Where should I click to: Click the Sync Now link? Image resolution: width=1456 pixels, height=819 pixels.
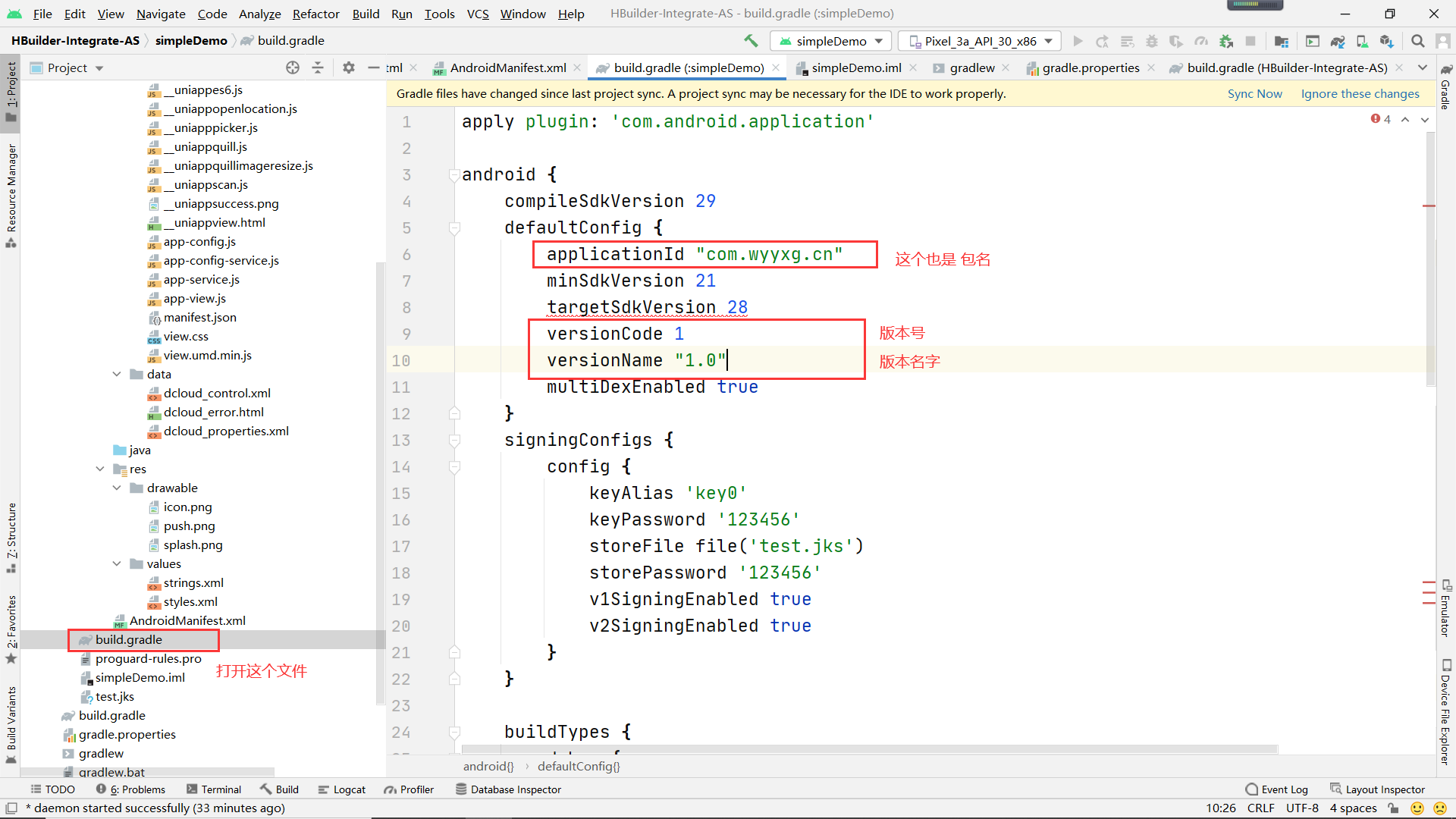coord(1254,93)
